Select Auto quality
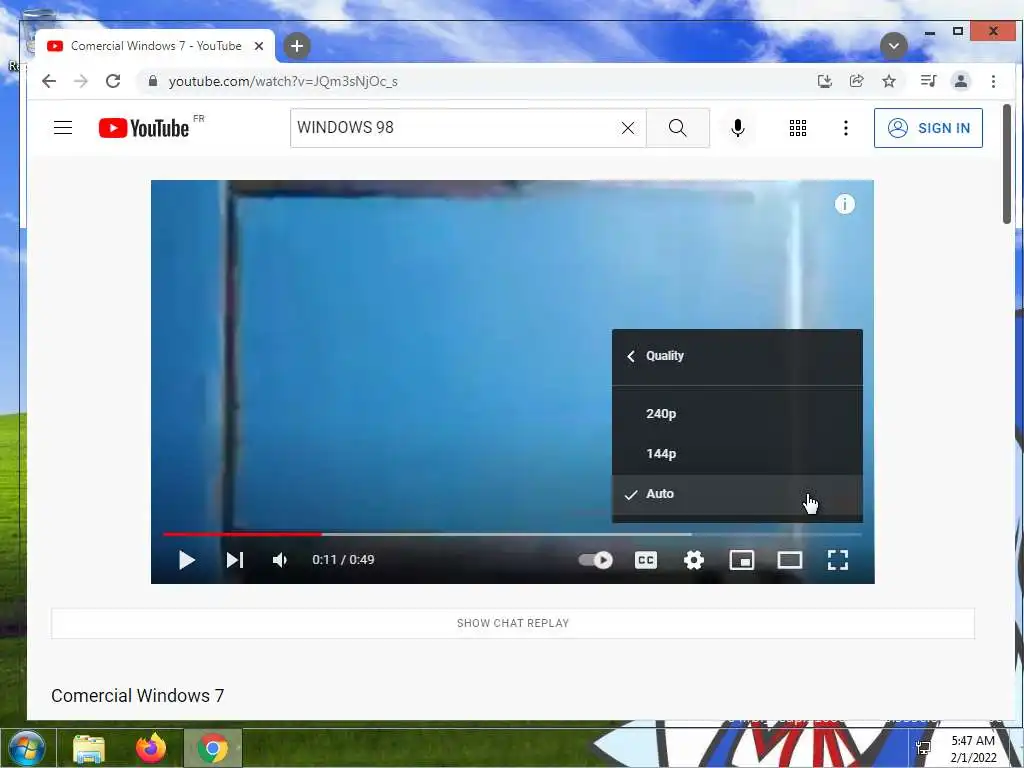The image size is (1024, 768). (x=737, y=494)
